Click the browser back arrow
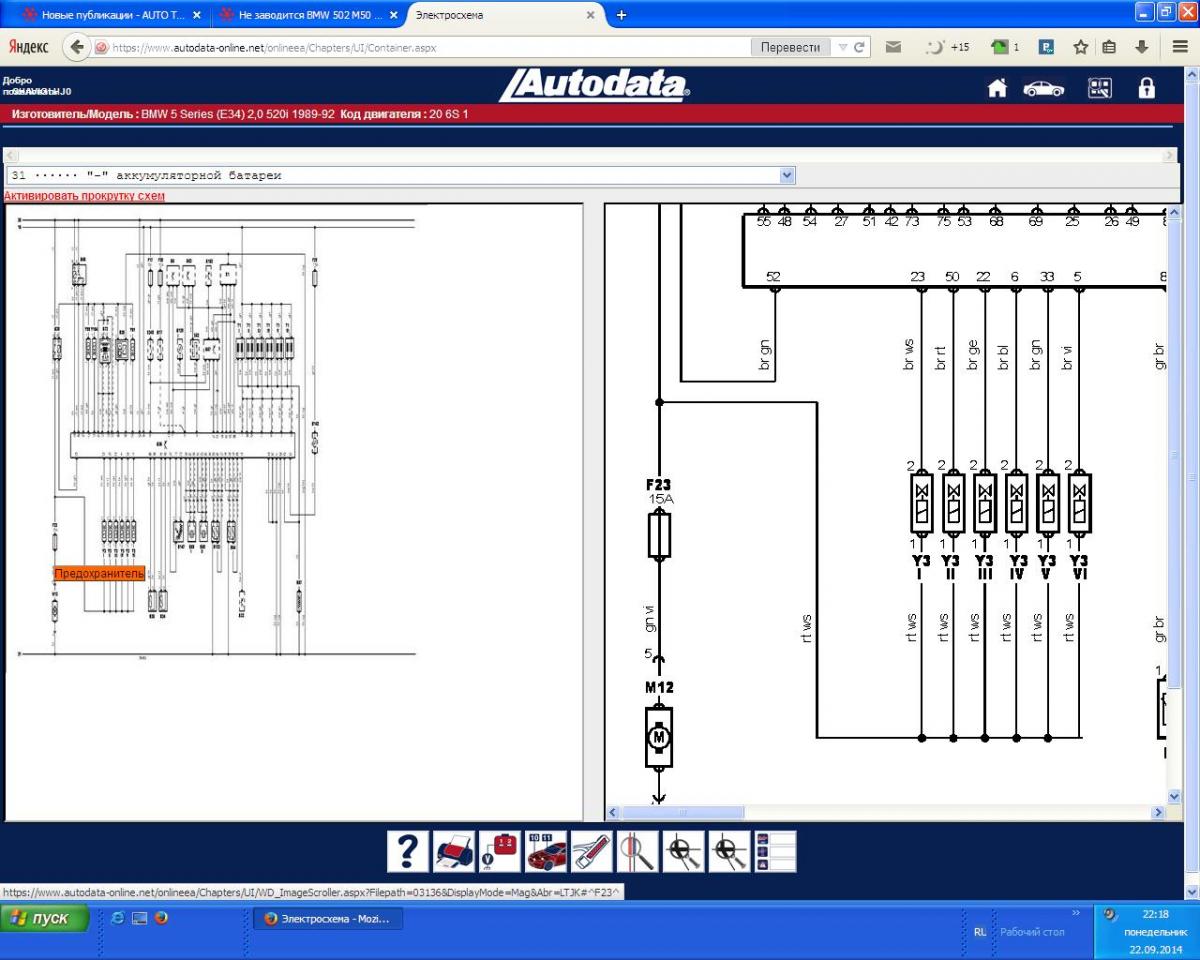The height and width of the screenshot is (960, 1200). click(x=78, y=47)
